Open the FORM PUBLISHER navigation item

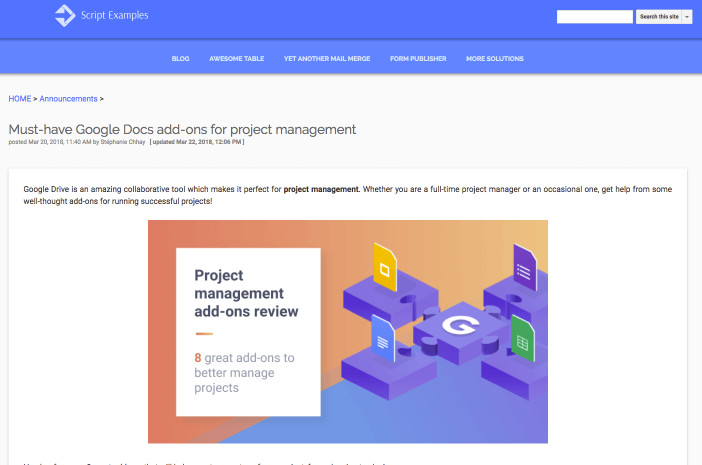coord(418,59)
